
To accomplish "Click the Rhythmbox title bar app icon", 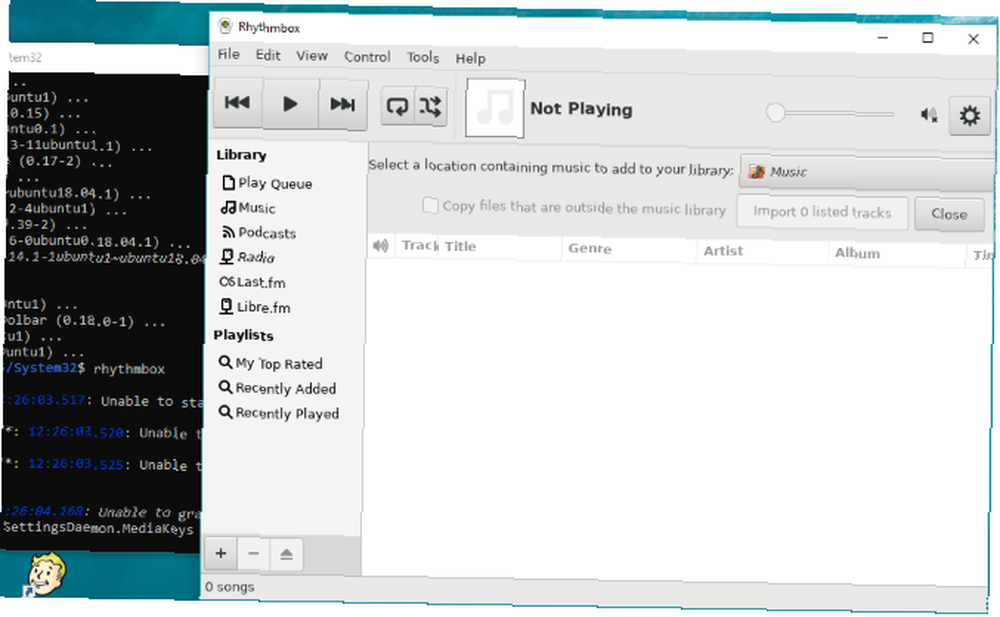I will (x=225, y=26).
